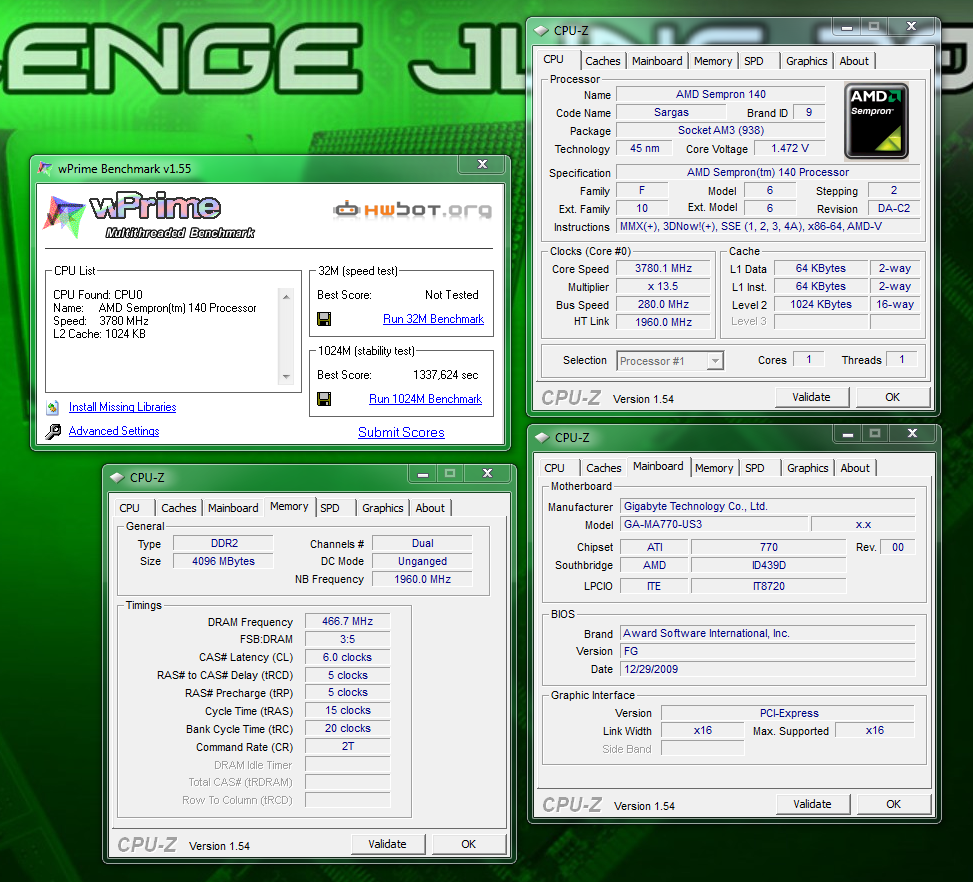Click the save icon beside Run 32M Benchmark
This screenshot has height=882, width=973.
(x=324, y=319)
